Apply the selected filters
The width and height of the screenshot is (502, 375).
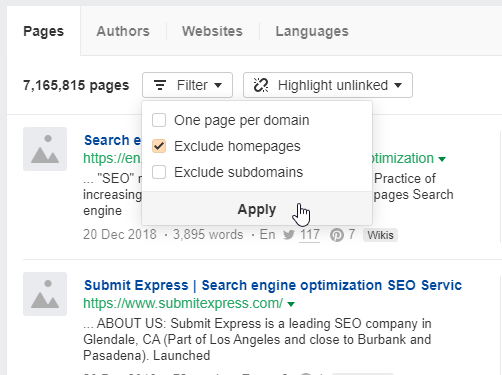(257, 209)
